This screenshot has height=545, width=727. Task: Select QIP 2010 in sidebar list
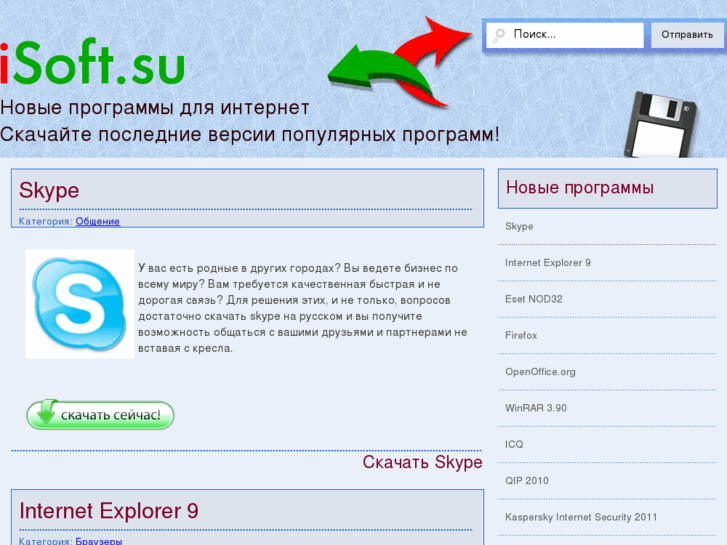click(x=527, y=481)
